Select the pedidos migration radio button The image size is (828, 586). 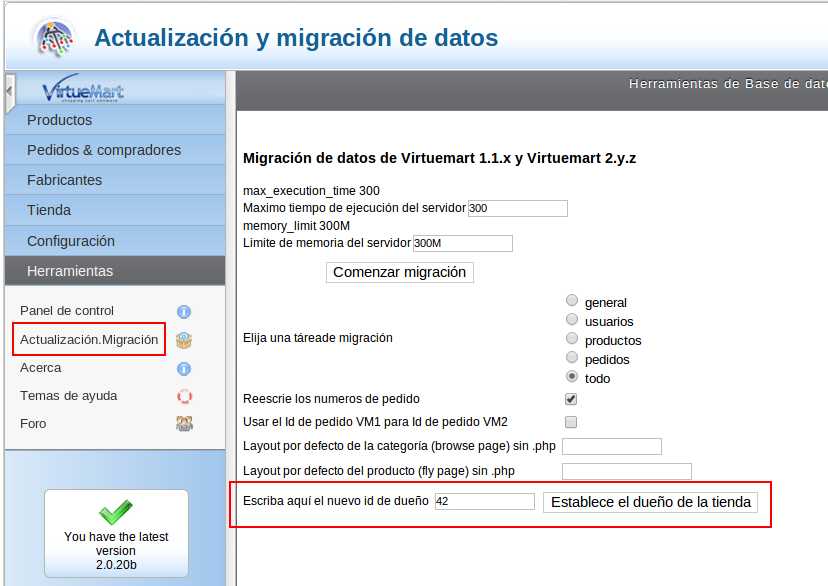coord(572,357)
